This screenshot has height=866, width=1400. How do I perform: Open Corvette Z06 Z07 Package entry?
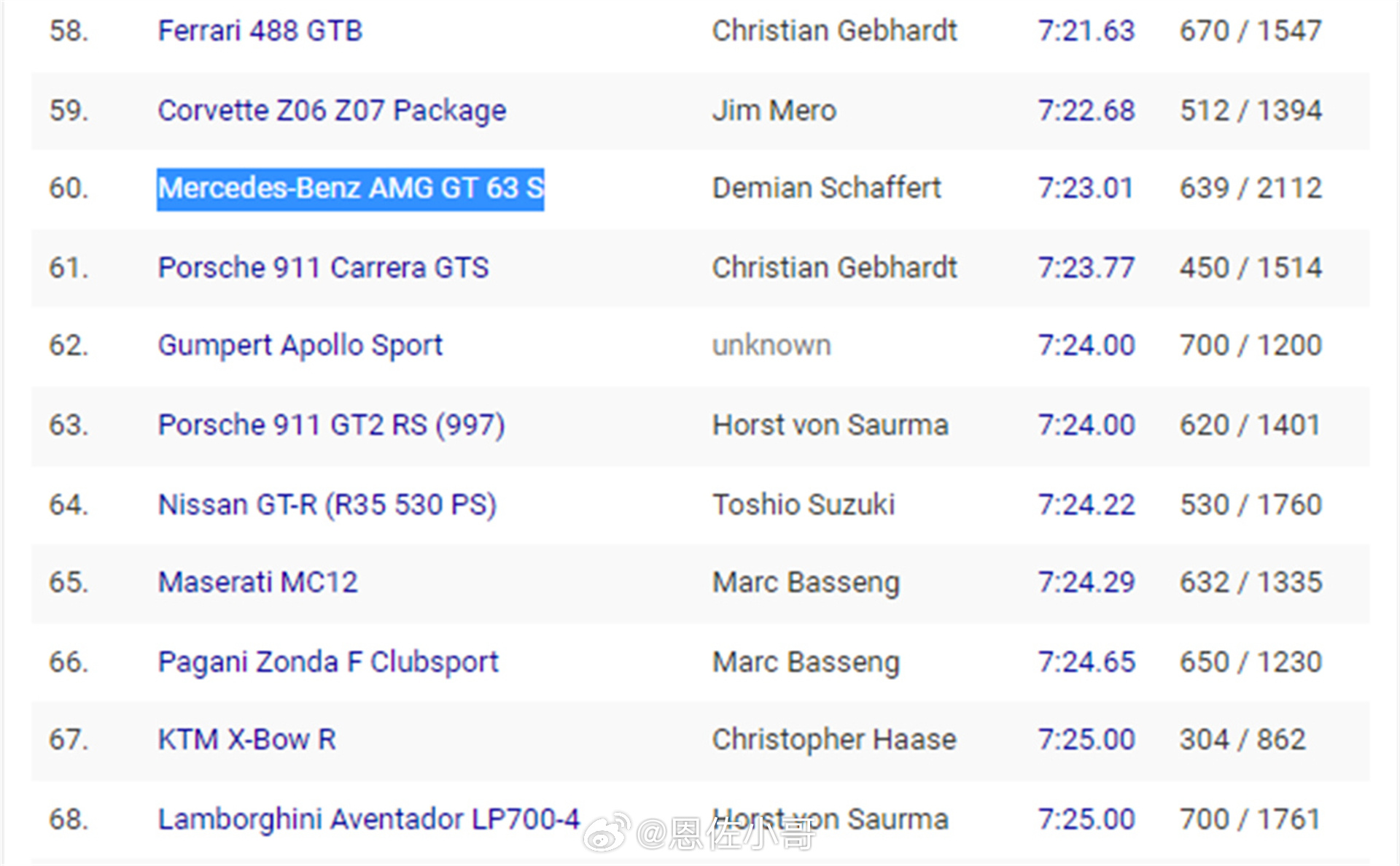[x=332, y=111]
